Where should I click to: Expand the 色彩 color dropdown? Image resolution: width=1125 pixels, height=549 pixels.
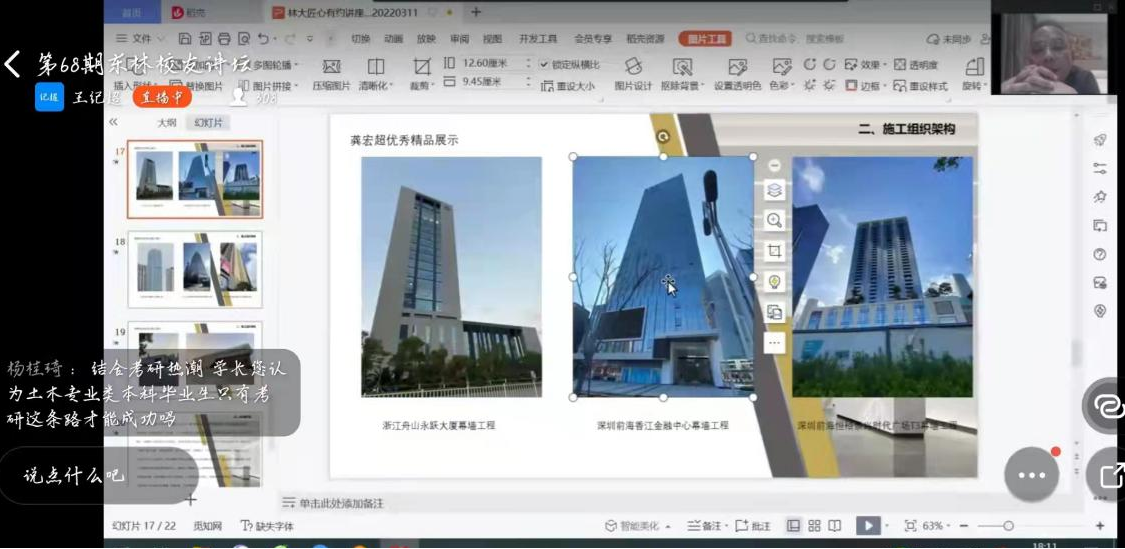[781, 85]
